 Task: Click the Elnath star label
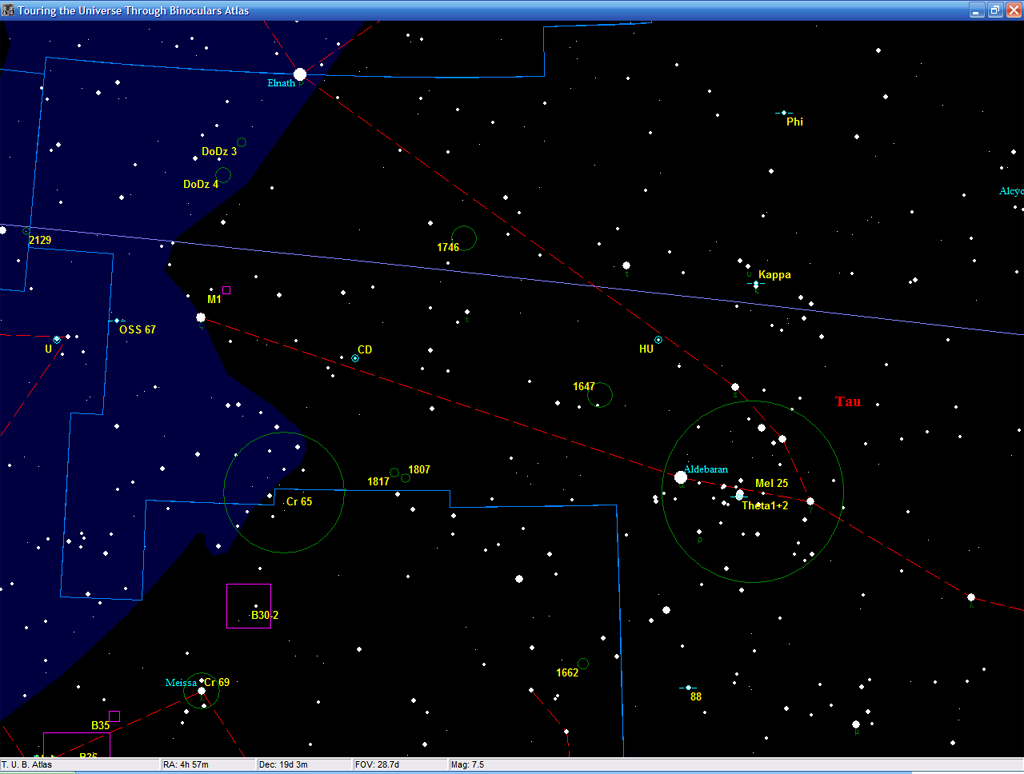(281, 83)
